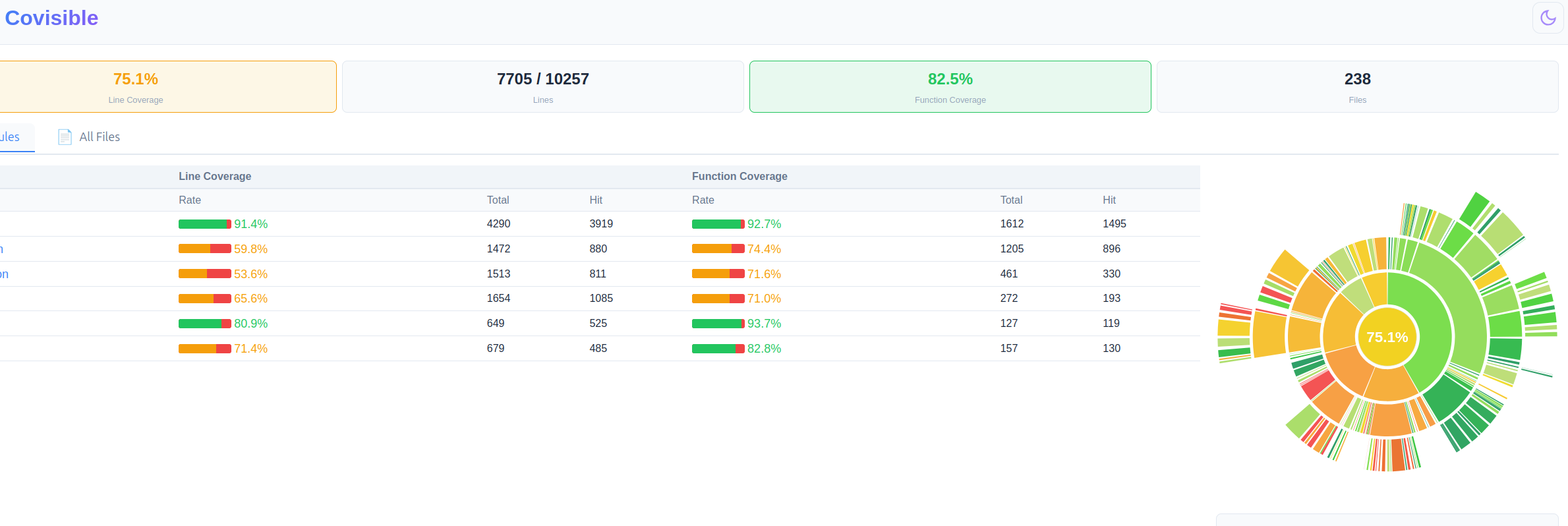Select the row with 82.8% function coverage
Viewport: 1568px width, 526px height.
click(x=600, y=349)
